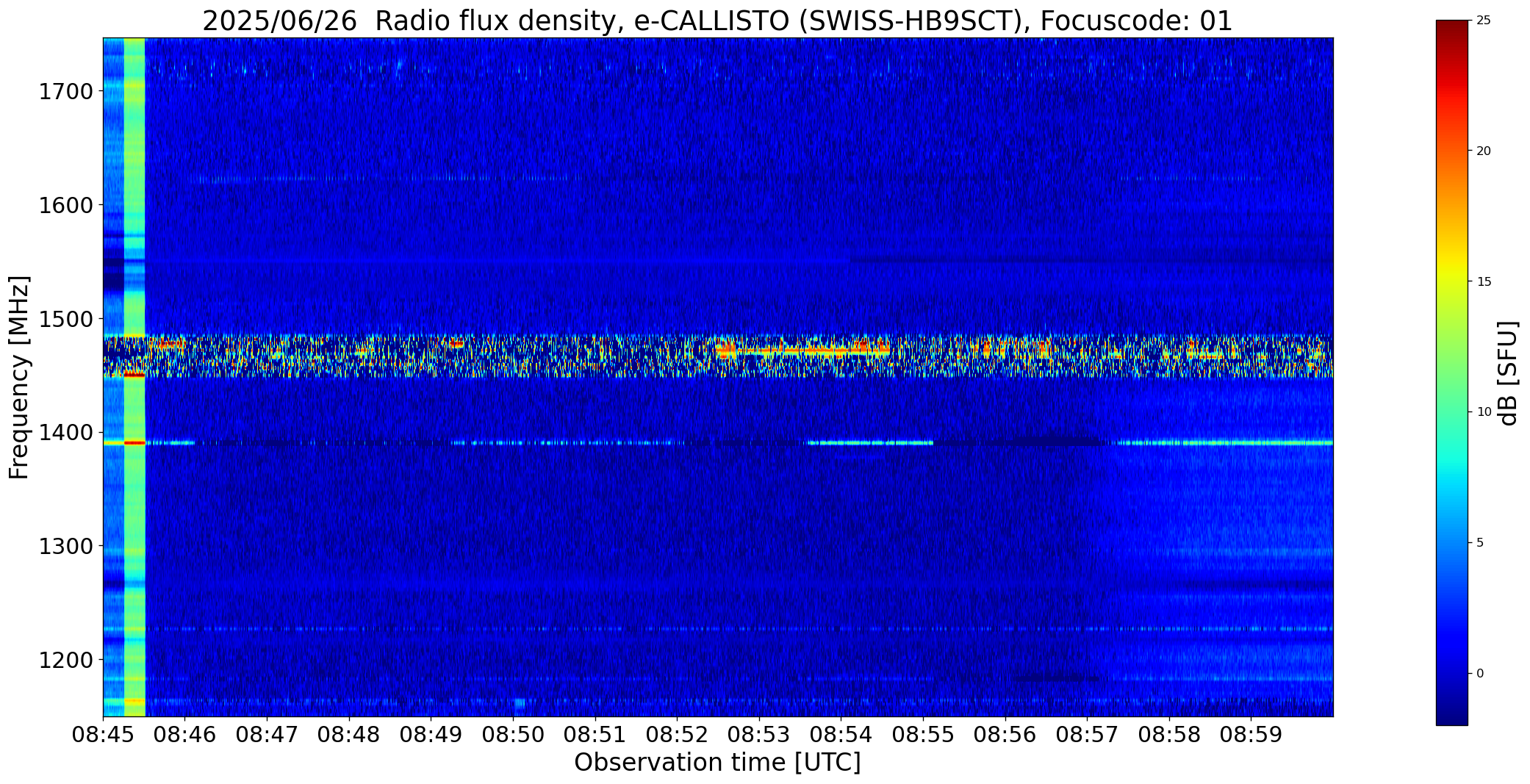Click the 08:45 time tick label
This screenshot has height=784, width=1530.
coord(103,734)
